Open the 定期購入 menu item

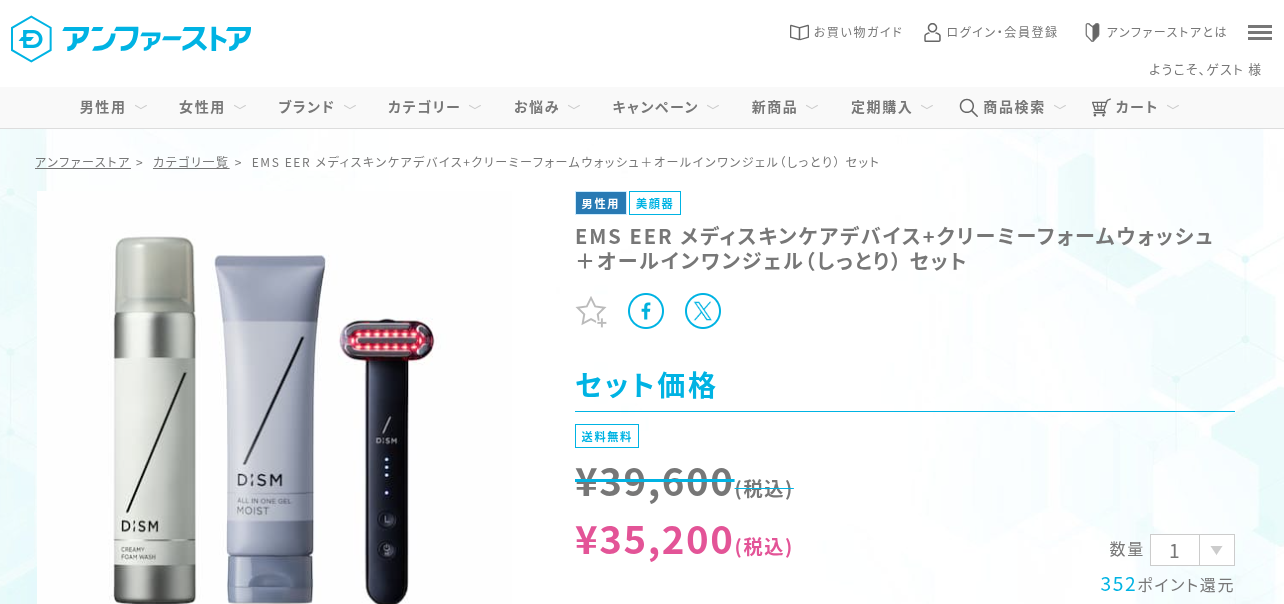pyautogui.click(x=892, y=107)
